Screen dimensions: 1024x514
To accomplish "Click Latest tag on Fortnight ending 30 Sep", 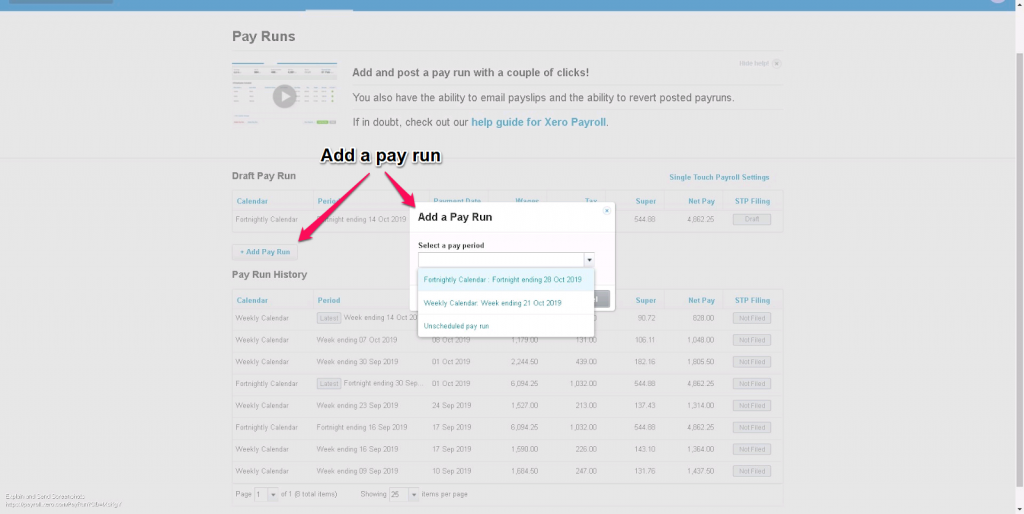I will [x=329, y=384].
